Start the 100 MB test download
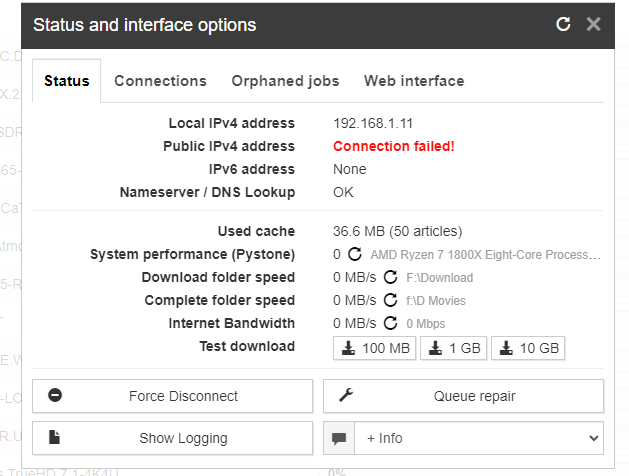Screen dimensions: 629x476 (375, 348)
